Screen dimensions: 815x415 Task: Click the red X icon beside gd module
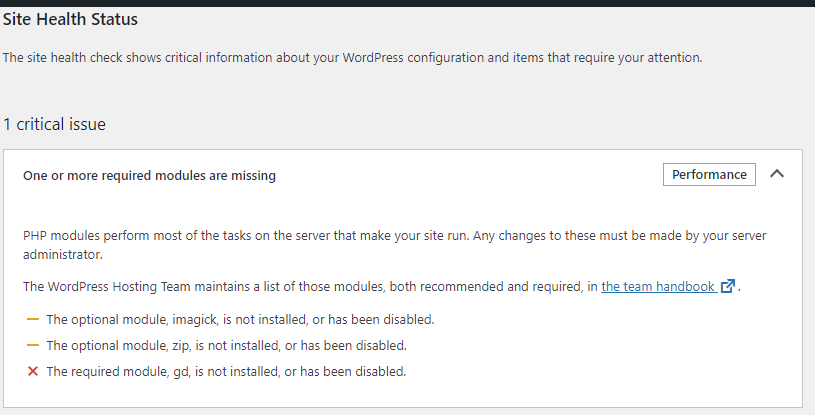coord(33,371)
